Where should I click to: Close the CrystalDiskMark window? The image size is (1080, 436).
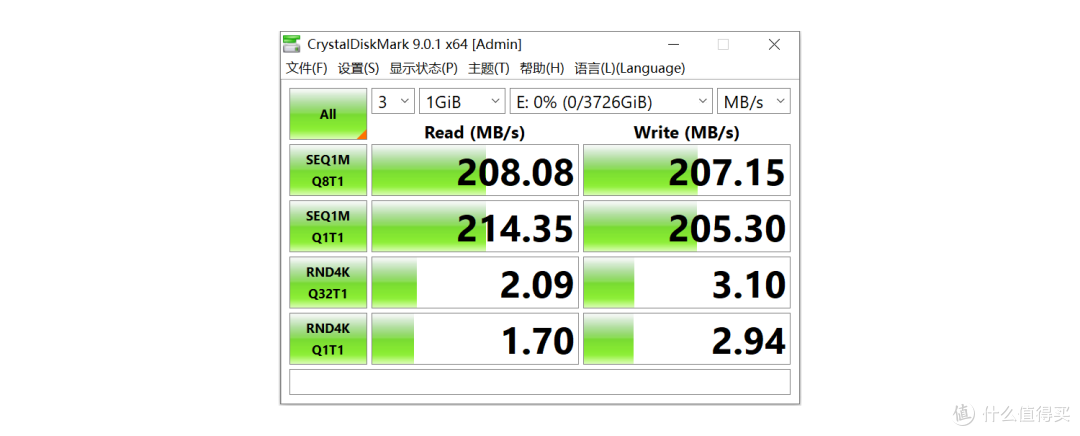(774, 44)
